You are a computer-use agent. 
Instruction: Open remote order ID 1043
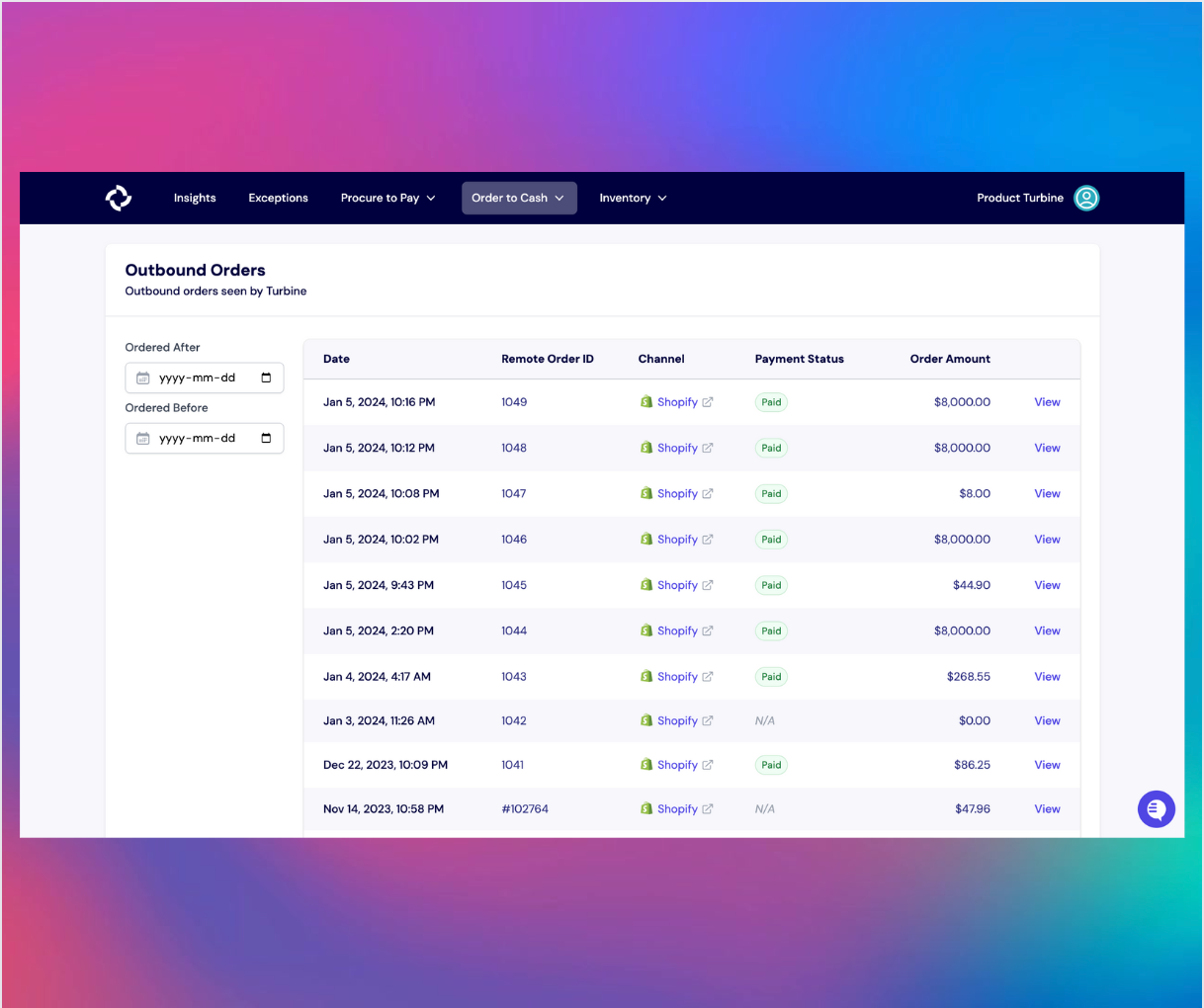514,677
